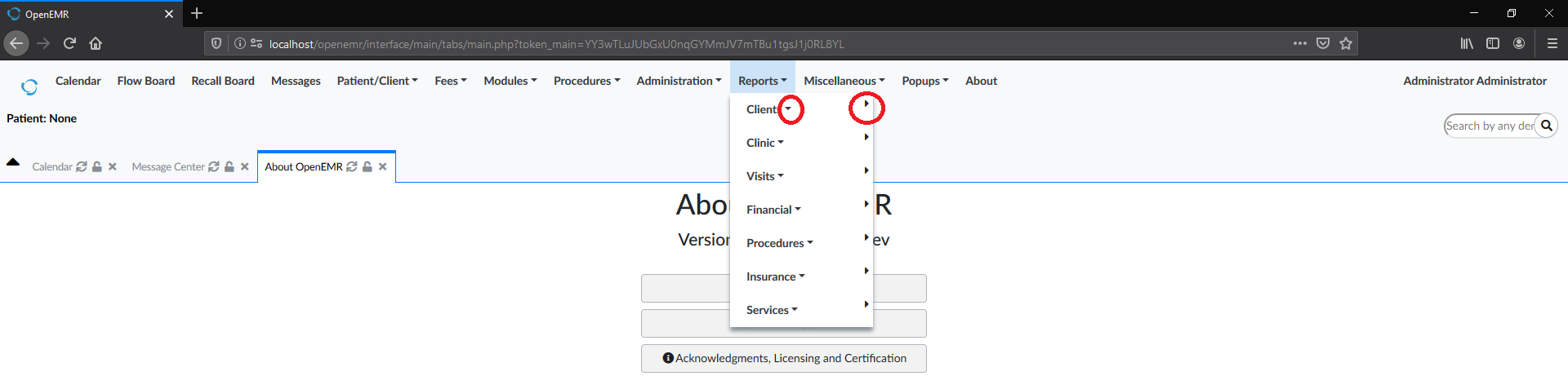Go back in browser
The height and width of the screenshot is (385, 1568).
coord(16,43)
